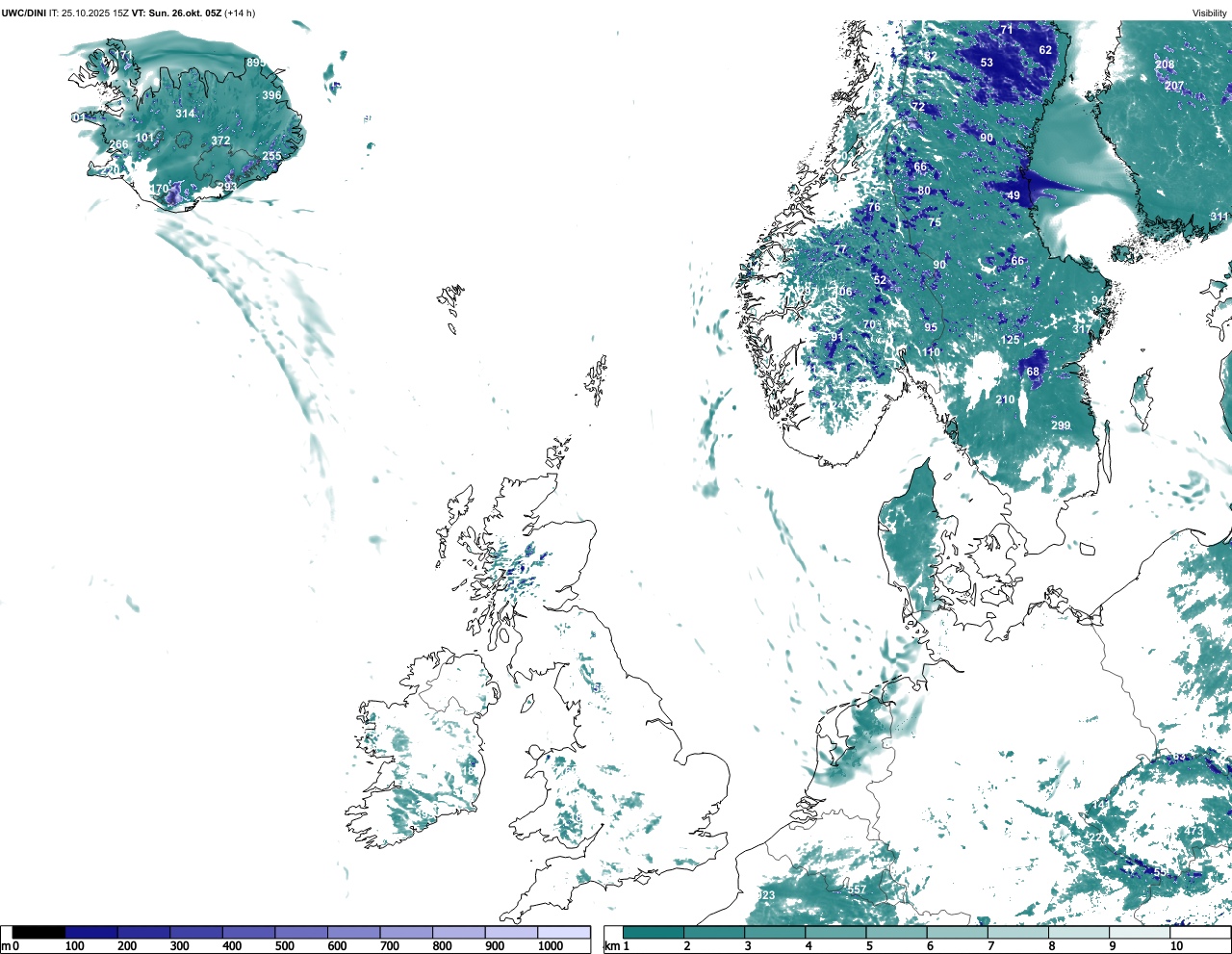This screenshot has height=954, width=1232.
Task: Click the '10' km legend tick label
Action: pyautogui.click(x=1176, y=946)
